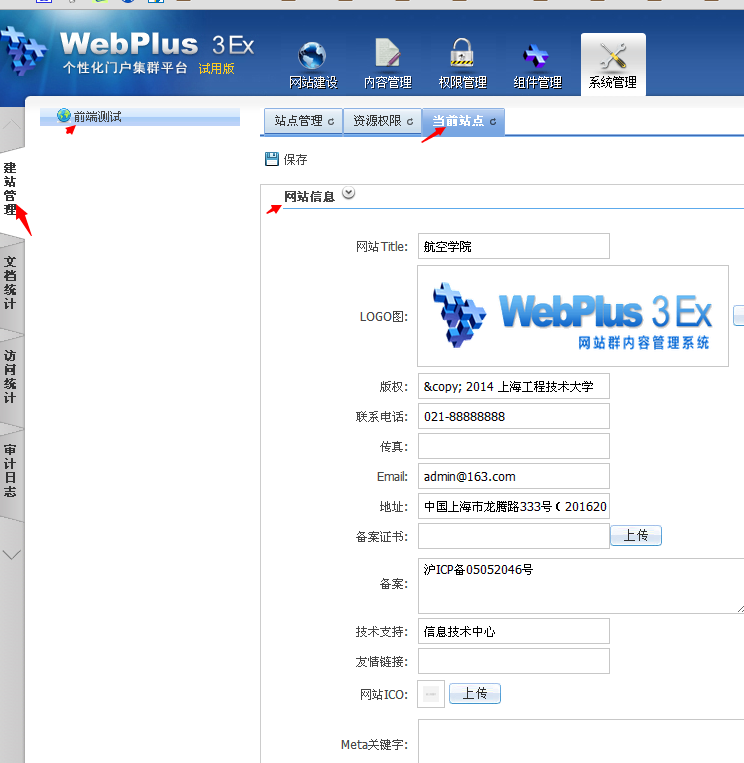Click the 网站Title input field
The width and height of the screenshot is (744, 763).
[513, 246]
